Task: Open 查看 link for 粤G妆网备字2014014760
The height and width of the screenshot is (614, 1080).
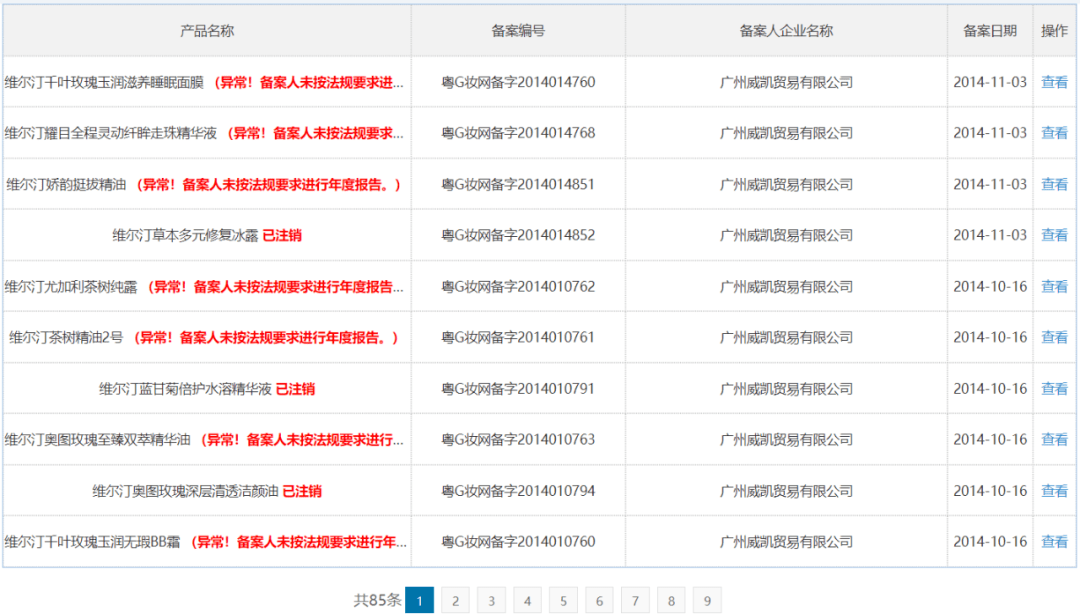Action: [1054, 82]
